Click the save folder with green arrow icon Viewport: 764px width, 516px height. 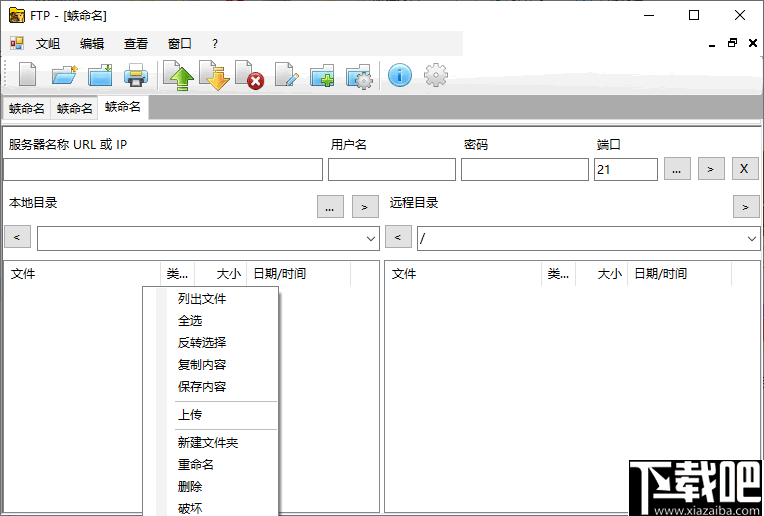point(100,75)
